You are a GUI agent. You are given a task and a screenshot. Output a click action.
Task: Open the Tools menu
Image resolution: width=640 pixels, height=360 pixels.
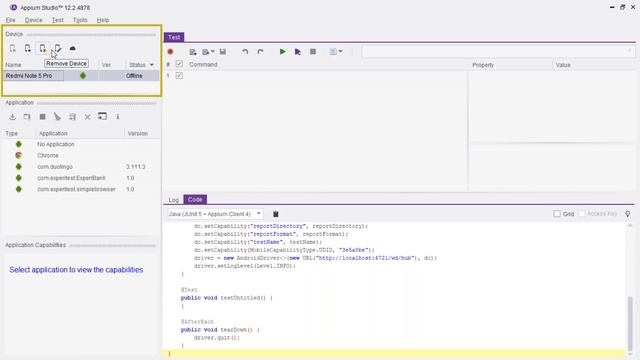pos(80,20)
